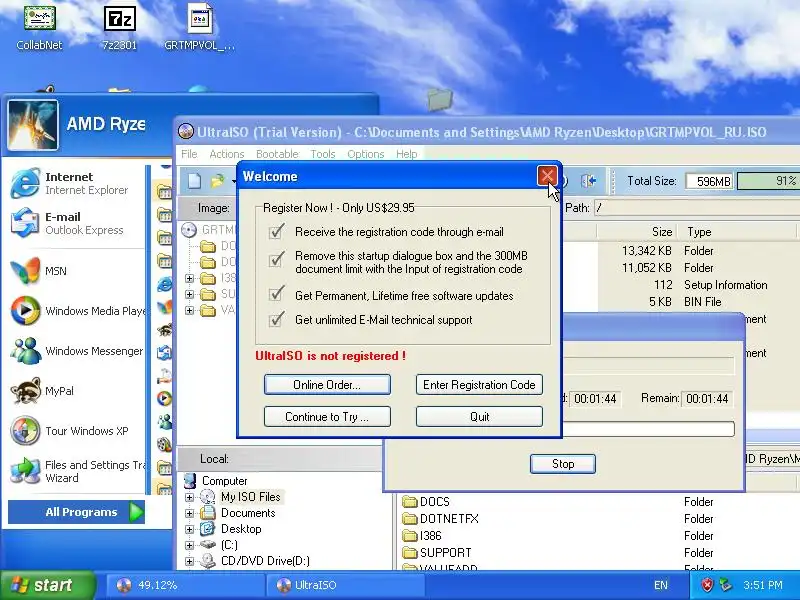The image size is (800, 600).
Task: Click the Quit button in the Welcome dialog
Action: pyautogui.click(x=479, y=417)
